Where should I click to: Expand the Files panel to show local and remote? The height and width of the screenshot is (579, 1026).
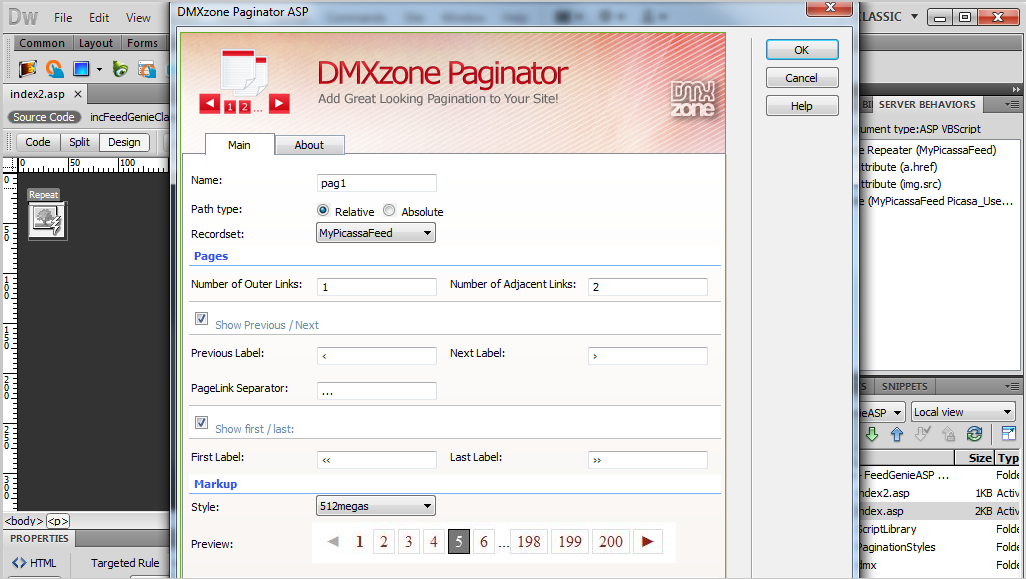pyautogui.click(x=1008, y=433)
